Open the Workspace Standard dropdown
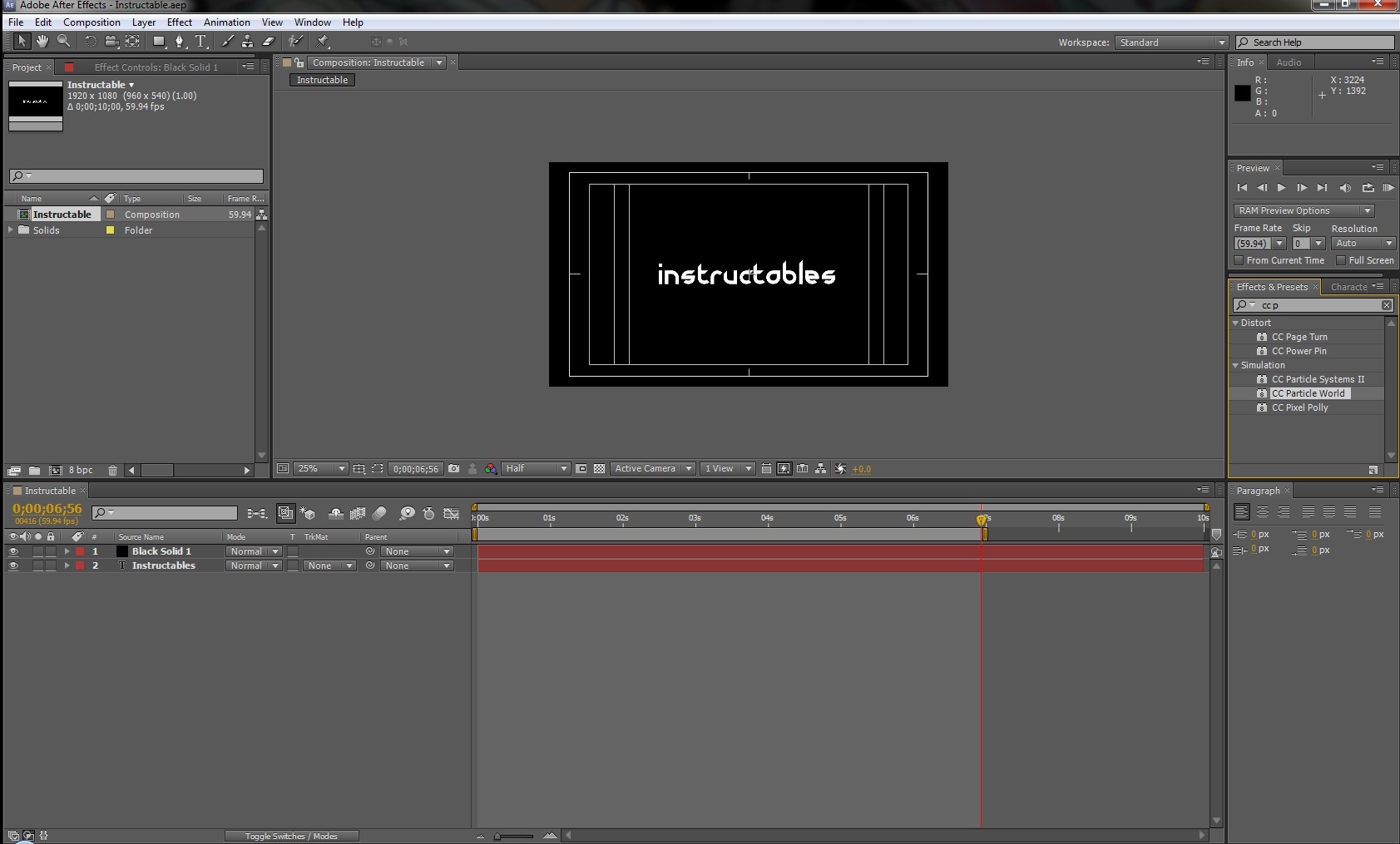This screenshot has height=844, width=1400. [1171, 42]
